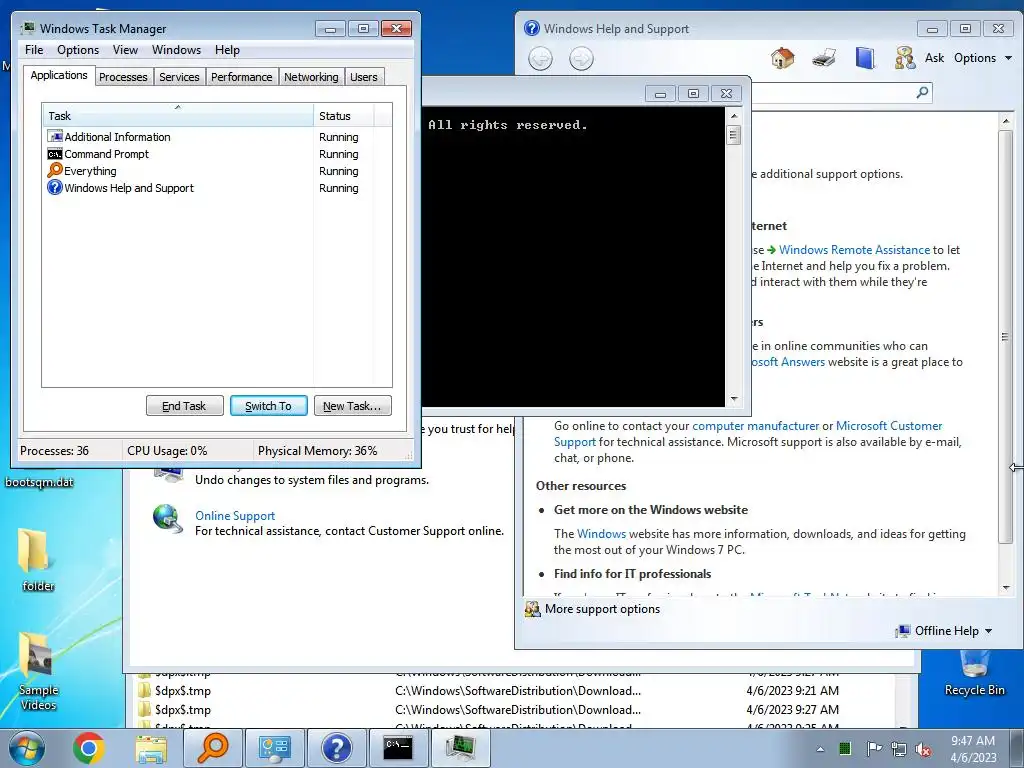This screenshot has height=768, width=1024.
Task: Open the Online Support link
Action: (x=235, y=515)
